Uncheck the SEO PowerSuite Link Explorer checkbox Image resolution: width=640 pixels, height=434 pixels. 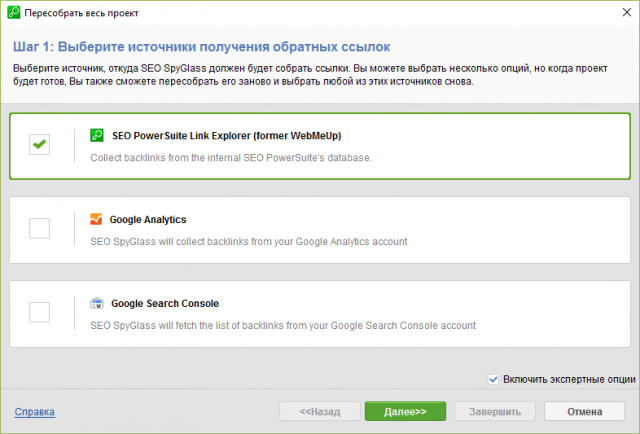(40, 145)
